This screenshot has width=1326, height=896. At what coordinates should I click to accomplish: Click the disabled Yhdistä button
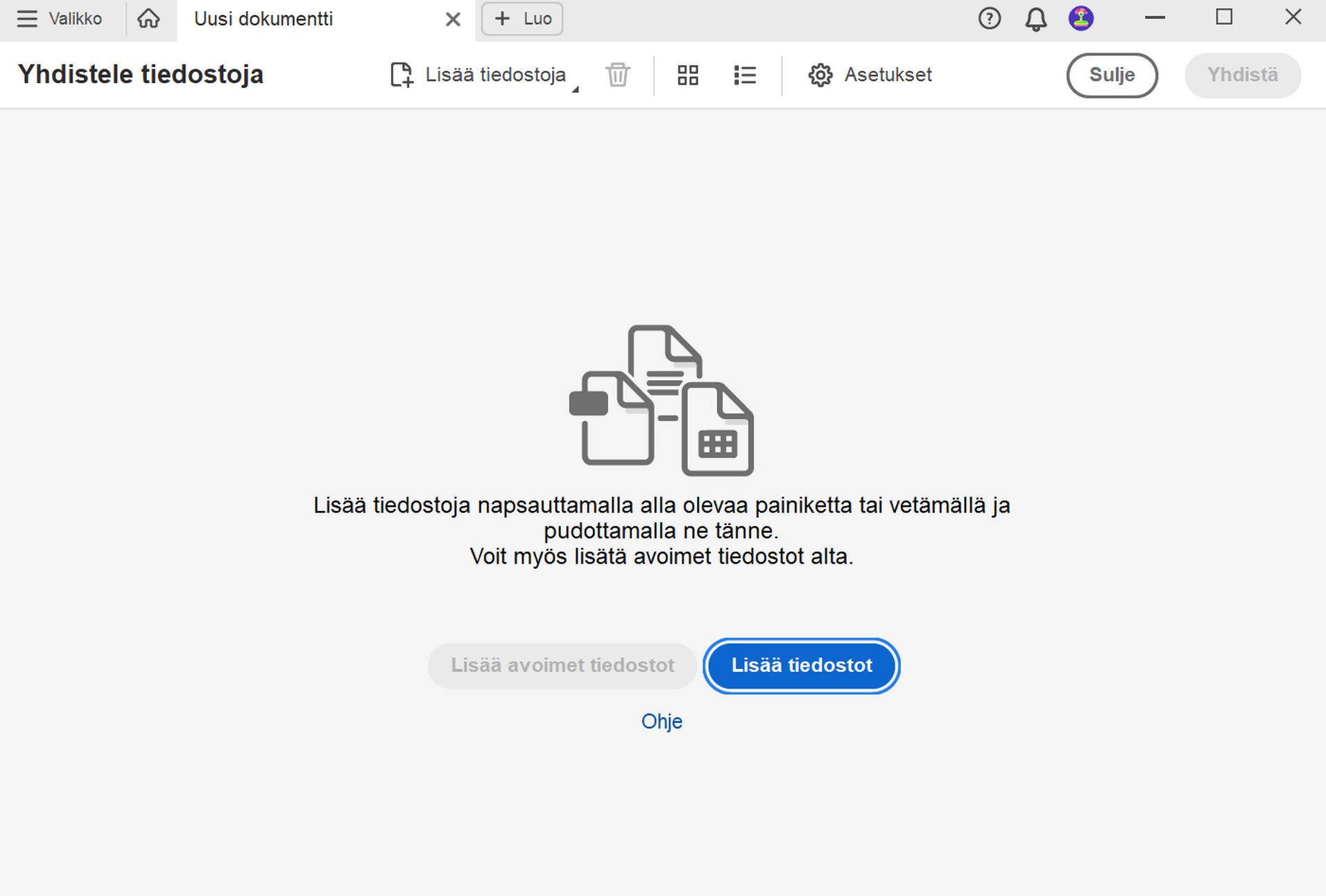coord(1242,75)
